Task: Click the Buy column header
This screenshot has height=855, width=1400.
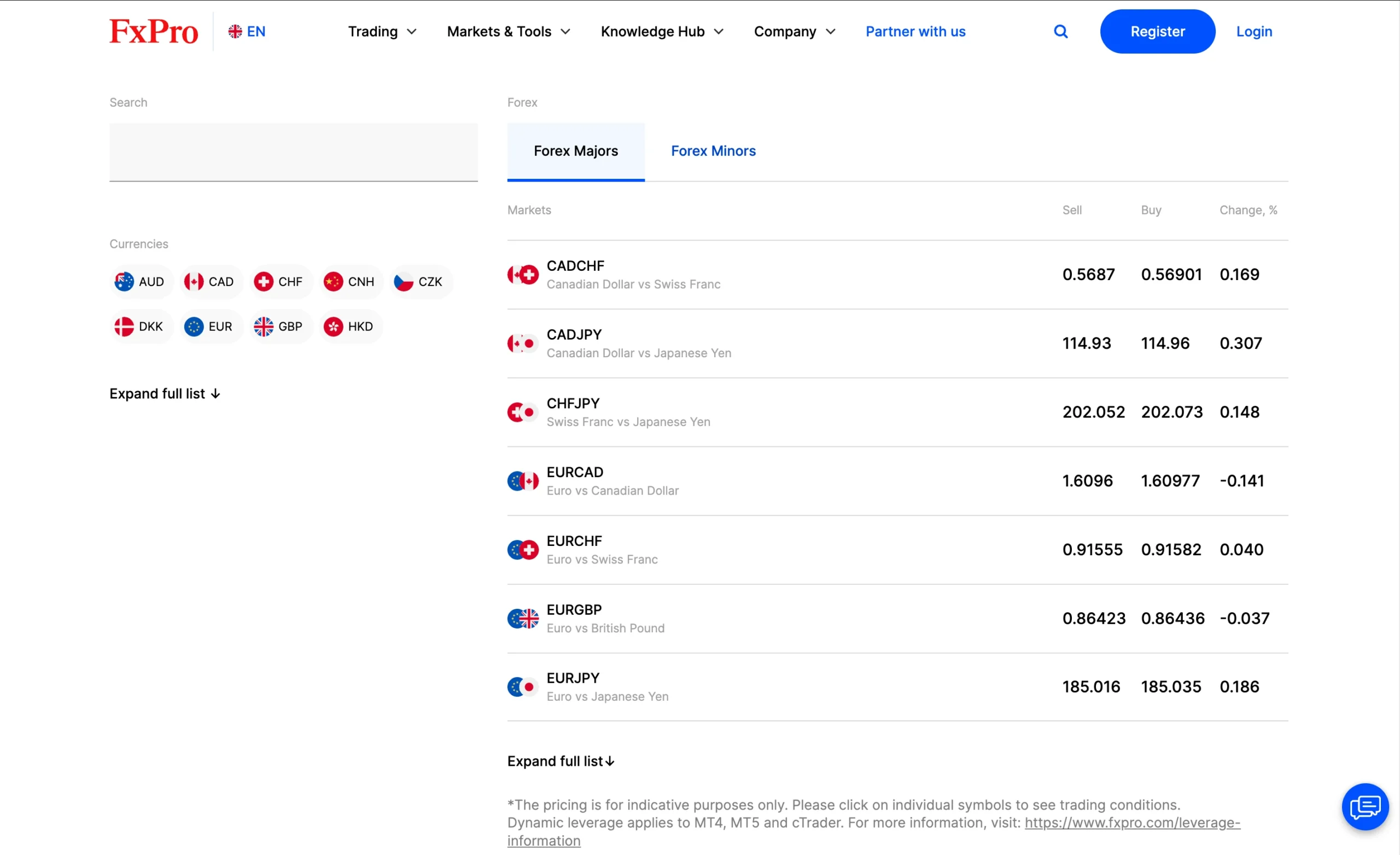Action: (x=1151, y=211)
